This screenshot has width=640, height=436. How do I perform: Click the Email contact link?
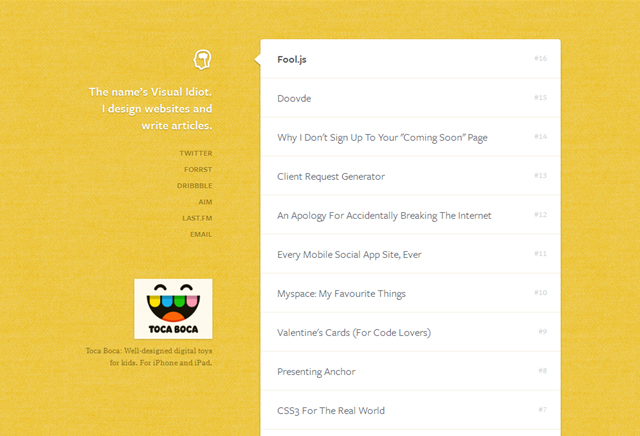point(201,234)
